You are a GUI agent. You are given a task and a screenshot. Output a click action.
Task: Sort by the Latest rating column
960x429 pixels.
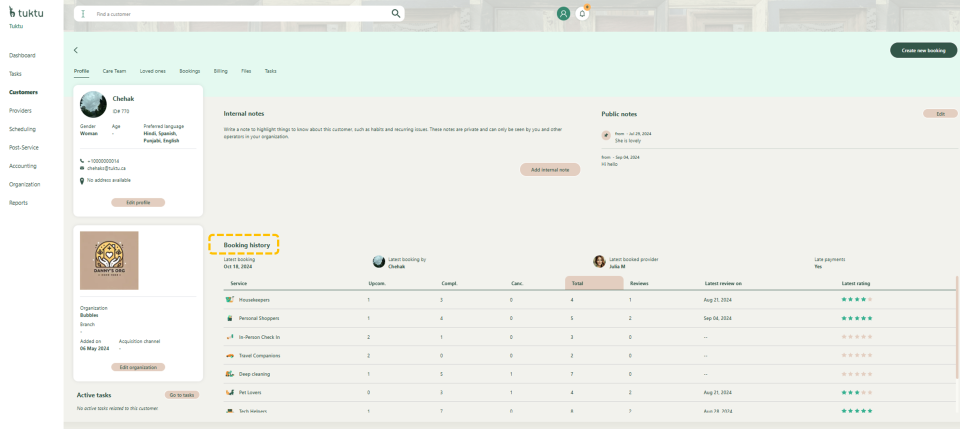pyautogui.click(x=856, y=283)
